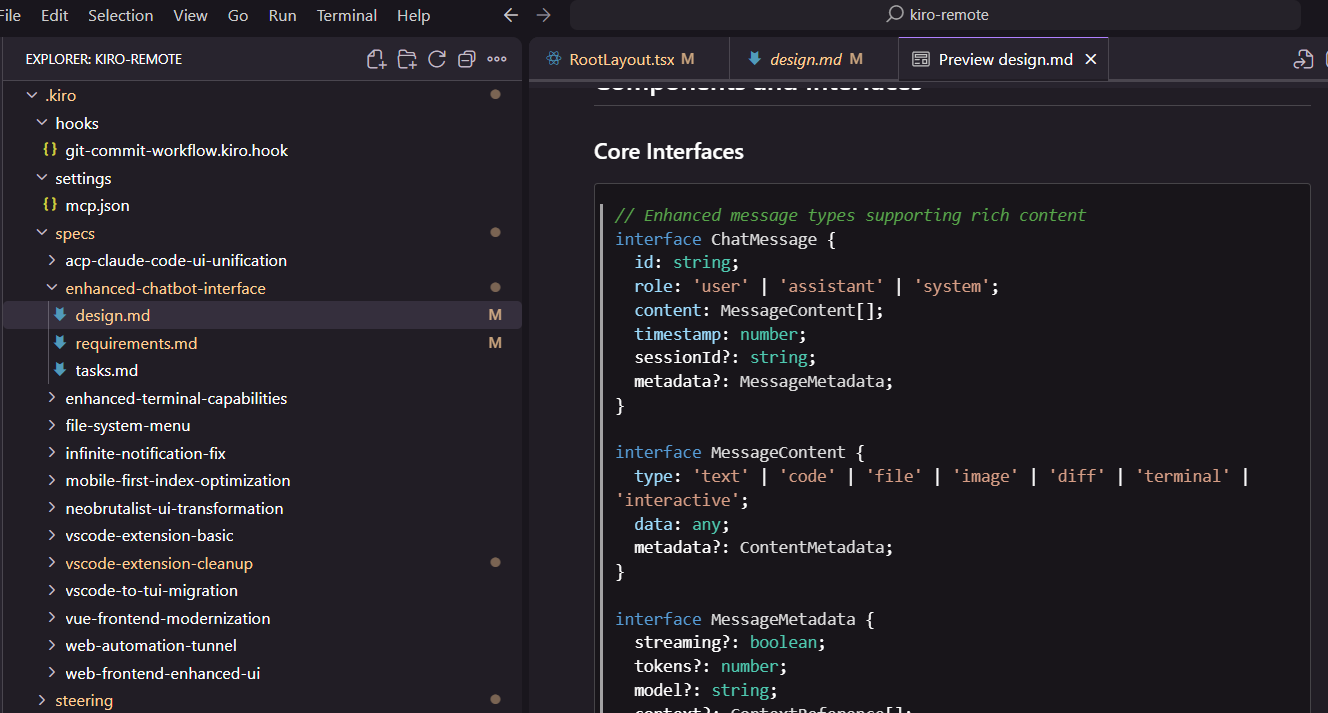Open the Terminal menu
This screenshot has height=713, width=1328.
tap(346, 15)
